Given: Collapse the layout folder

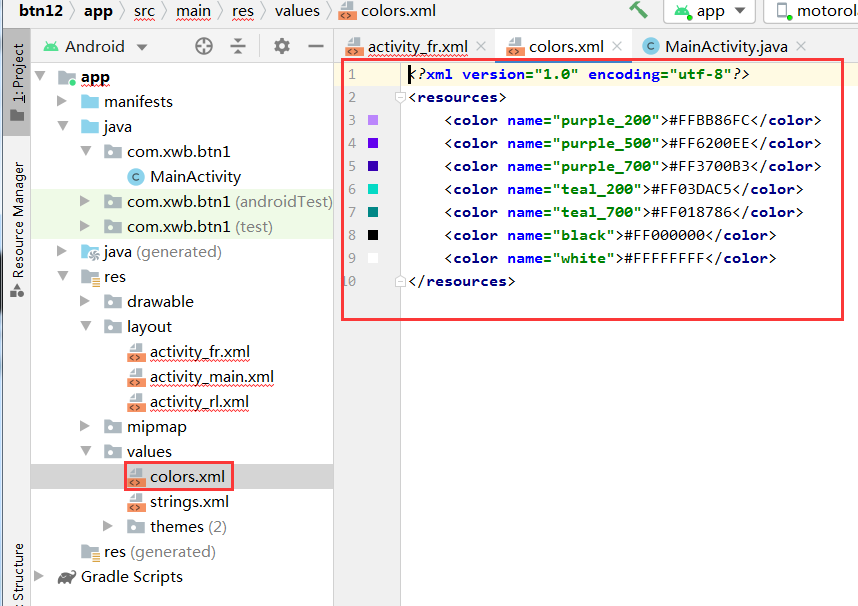Looking at the screenshot, I should point(84,326).
